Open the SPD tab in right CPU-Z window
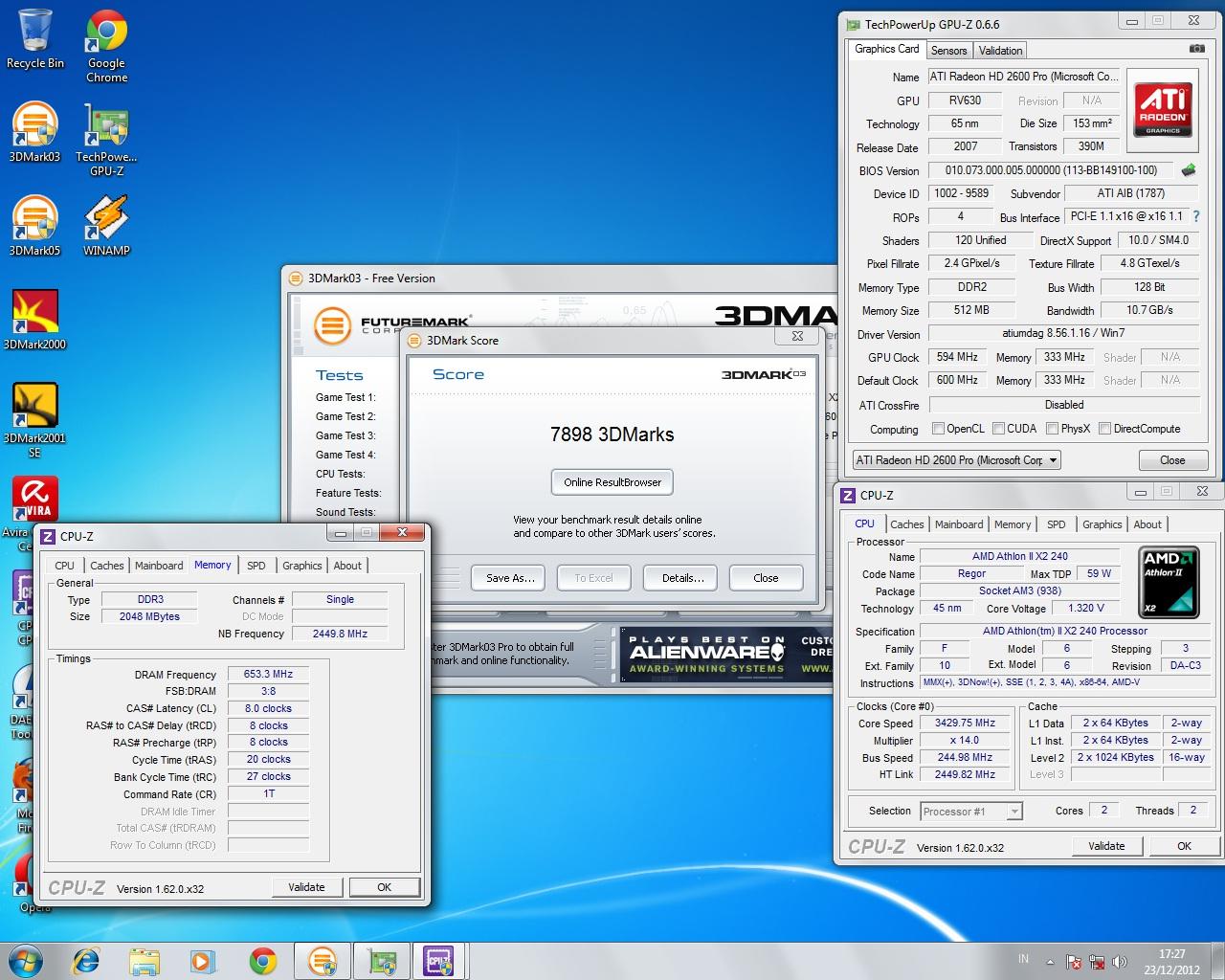Viewport: 1225px width, 980px height. pos(1056,524)
